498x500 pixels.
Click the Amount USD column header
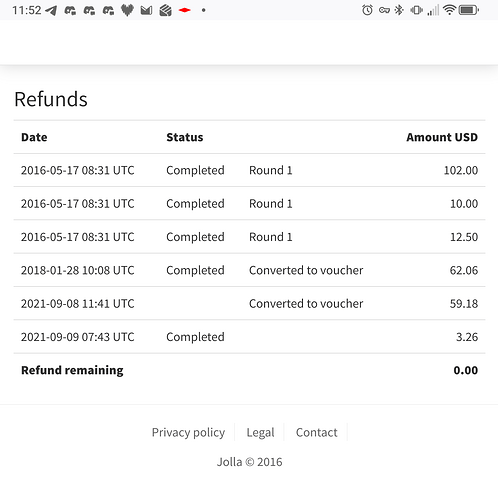tap(442, 137)
